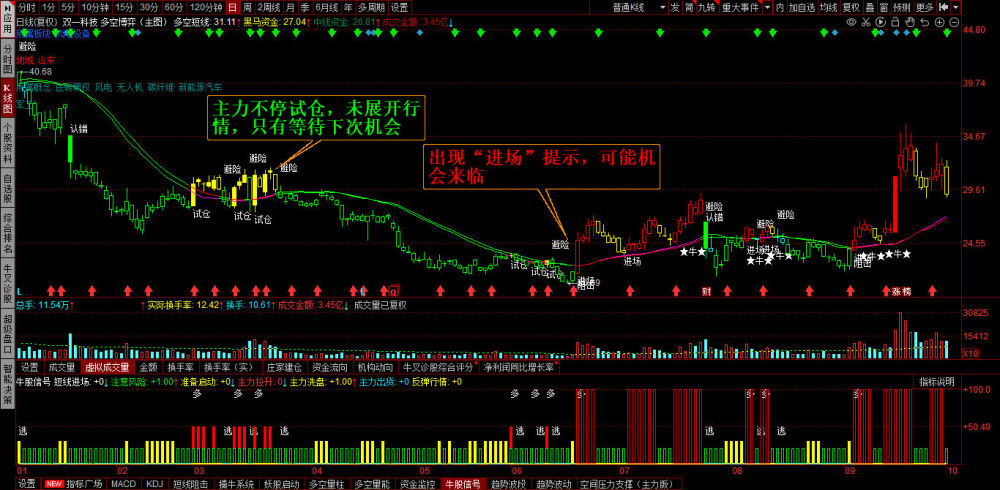Viewport: 1000px width, 490px height.
Task: Open the 更多 more options menu
Action: [925, 8]
